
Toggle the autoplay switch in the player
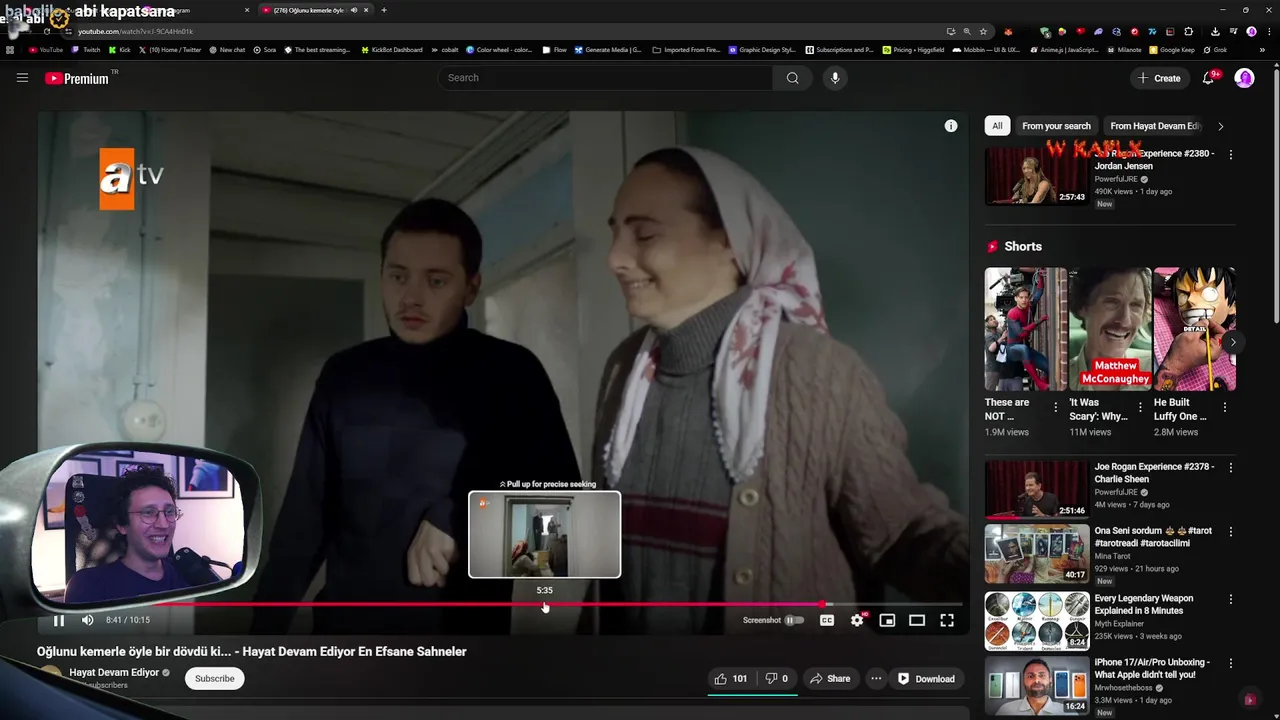794,620
